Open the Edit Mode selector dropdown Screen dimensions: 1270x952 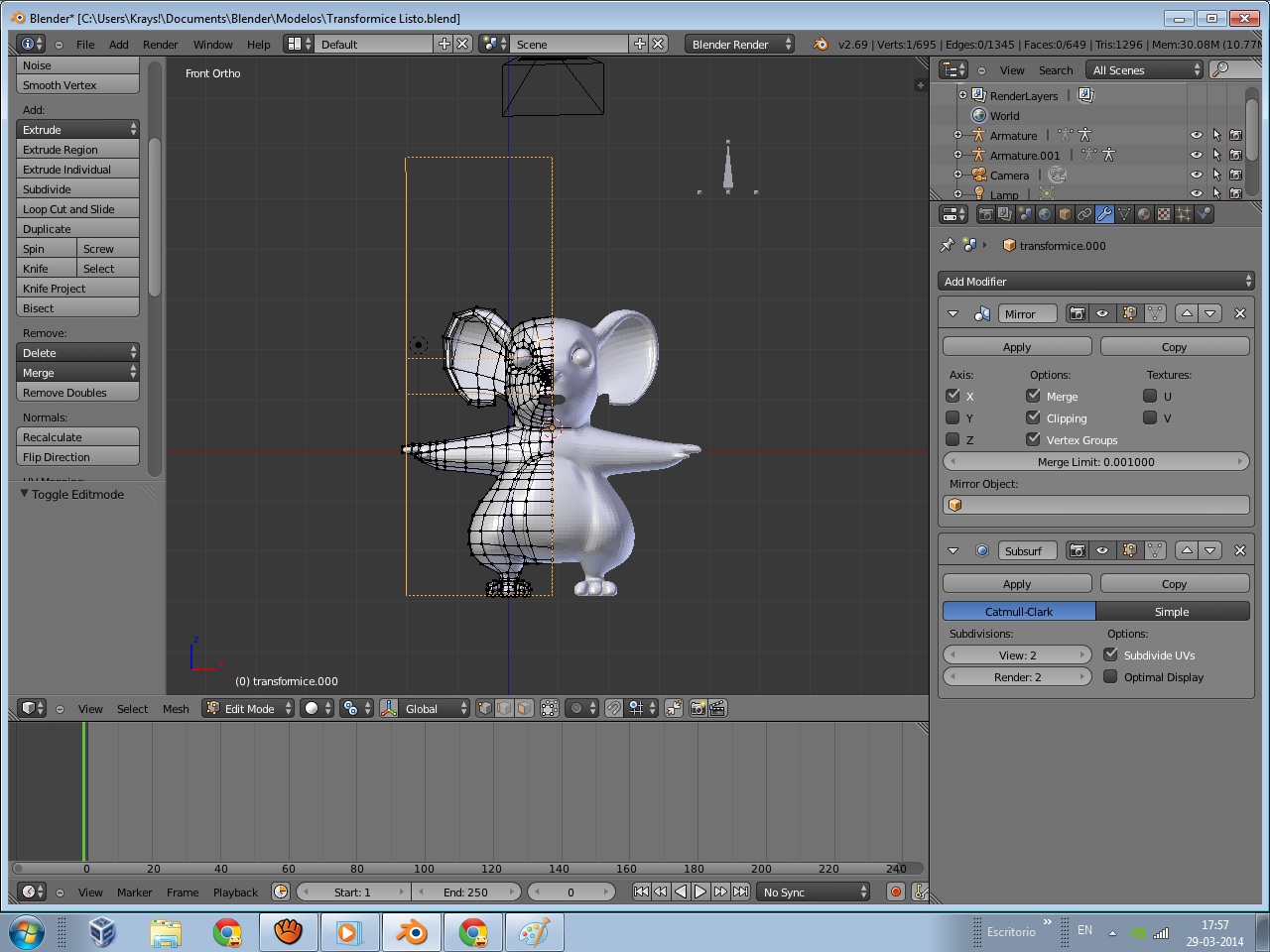coord(248,708)
